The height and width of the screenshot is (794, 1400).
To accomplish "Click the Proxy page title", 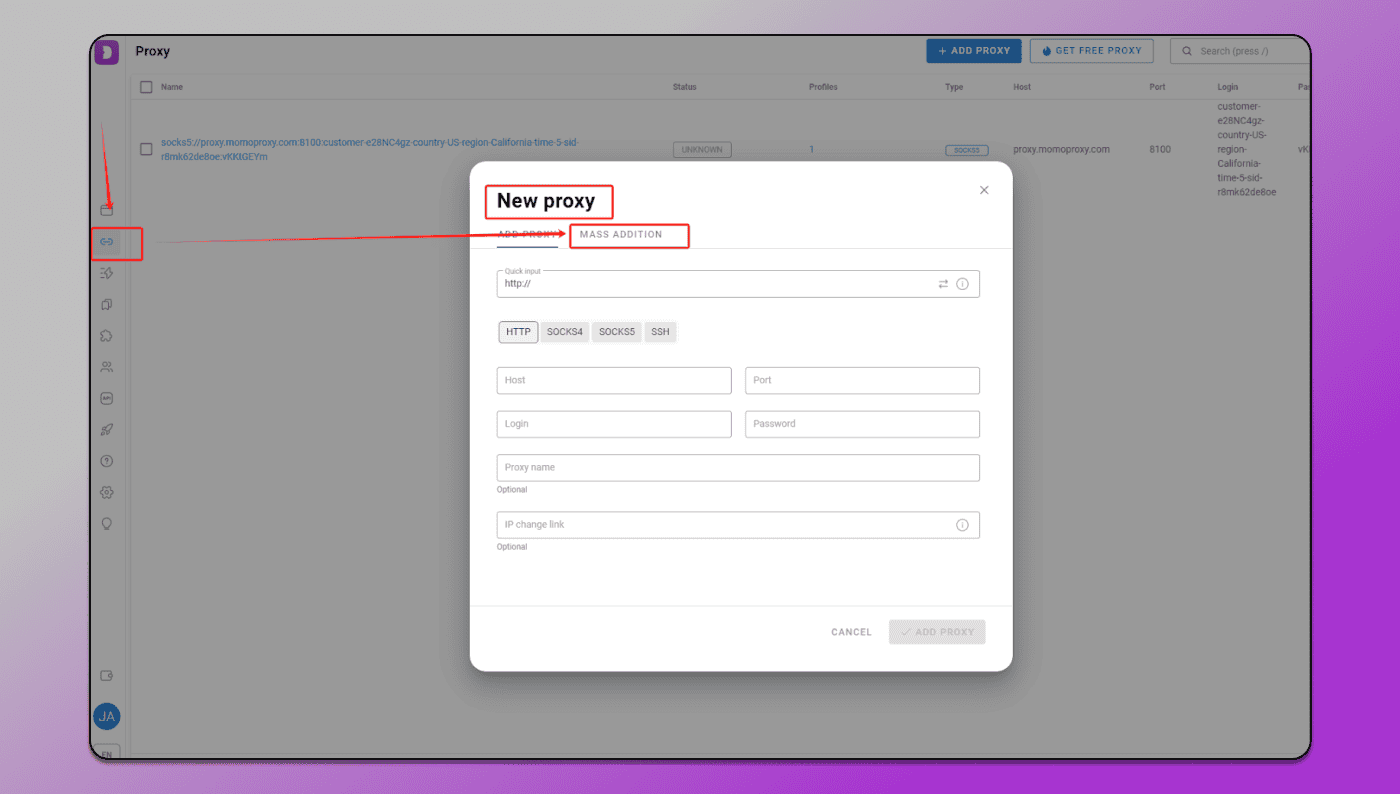I will click(153, 51).
